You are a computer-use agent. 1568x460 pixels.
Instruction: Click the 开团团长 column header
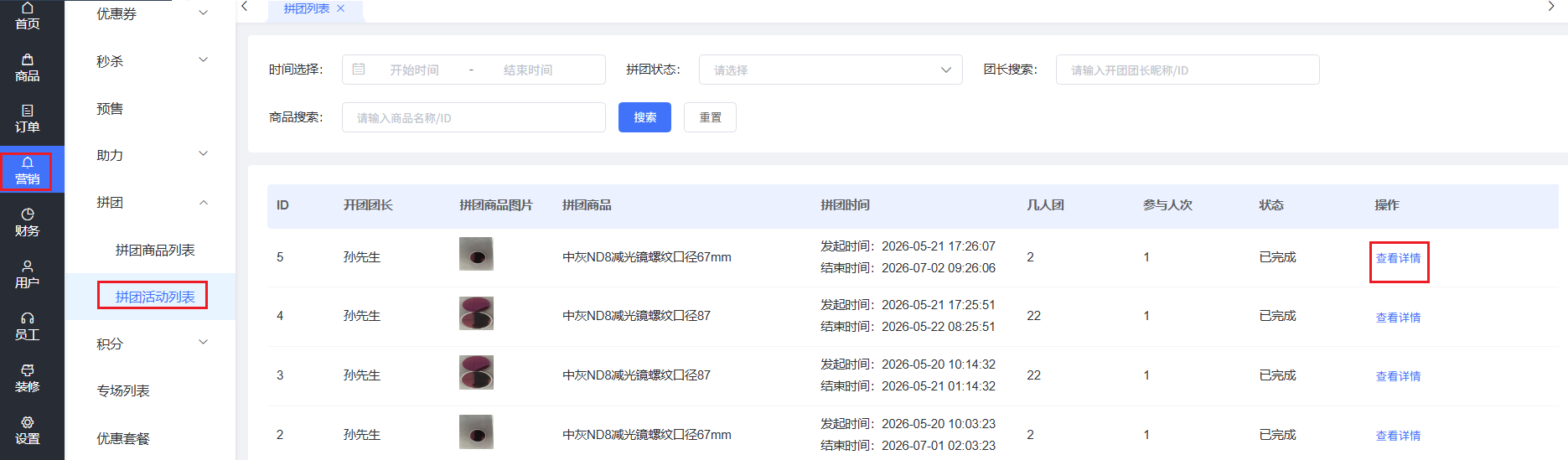point(368,205)
